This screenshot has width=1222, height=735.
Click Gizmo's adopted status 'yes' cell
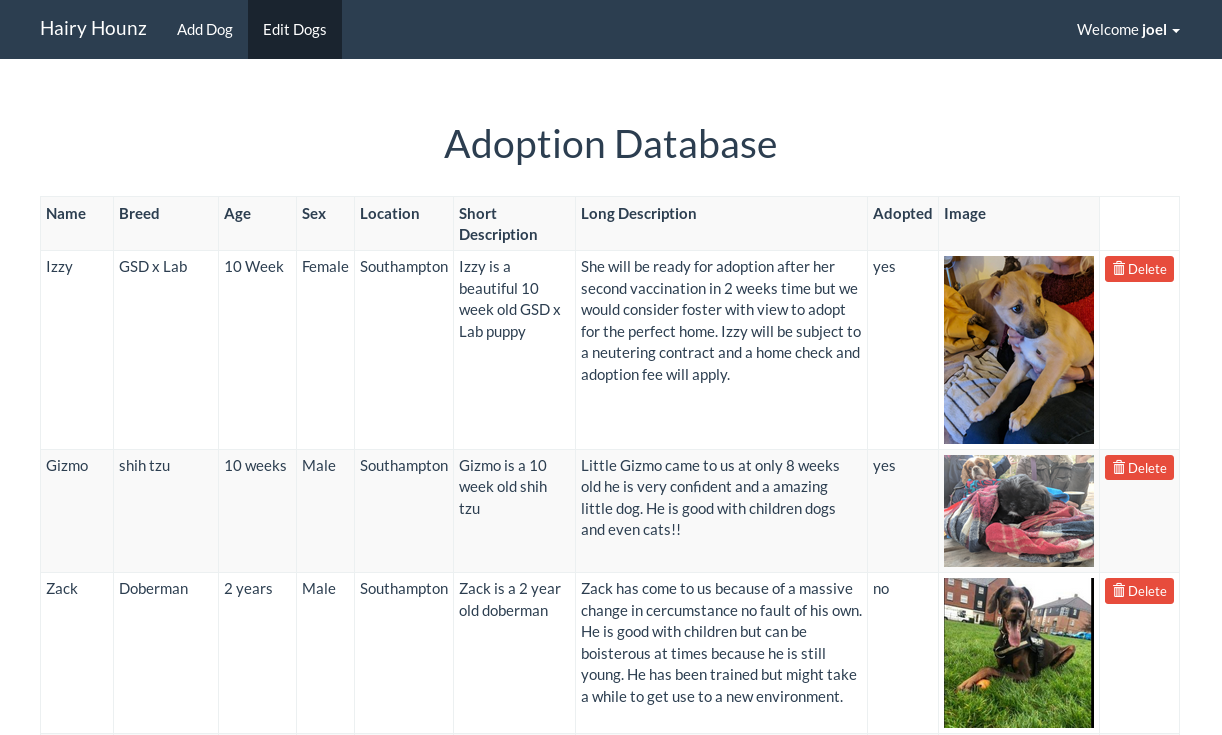[884, 466]
